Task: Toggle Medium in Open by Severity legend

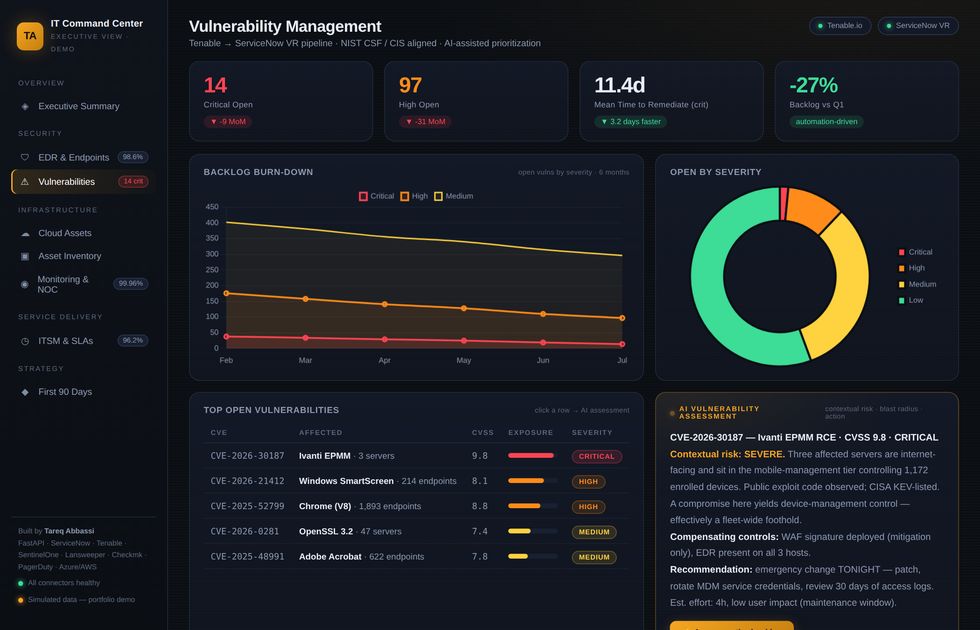Action: (x=917, y=284)
